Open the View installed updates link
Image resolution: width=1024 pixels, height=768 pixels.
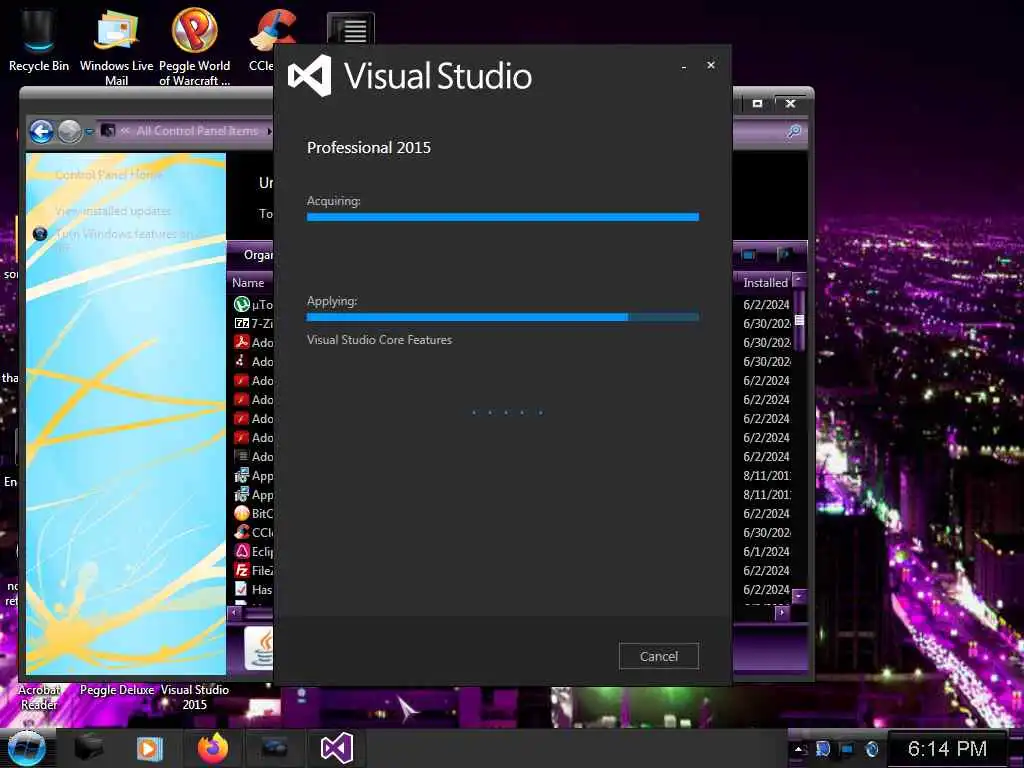[x=113, y=211]
